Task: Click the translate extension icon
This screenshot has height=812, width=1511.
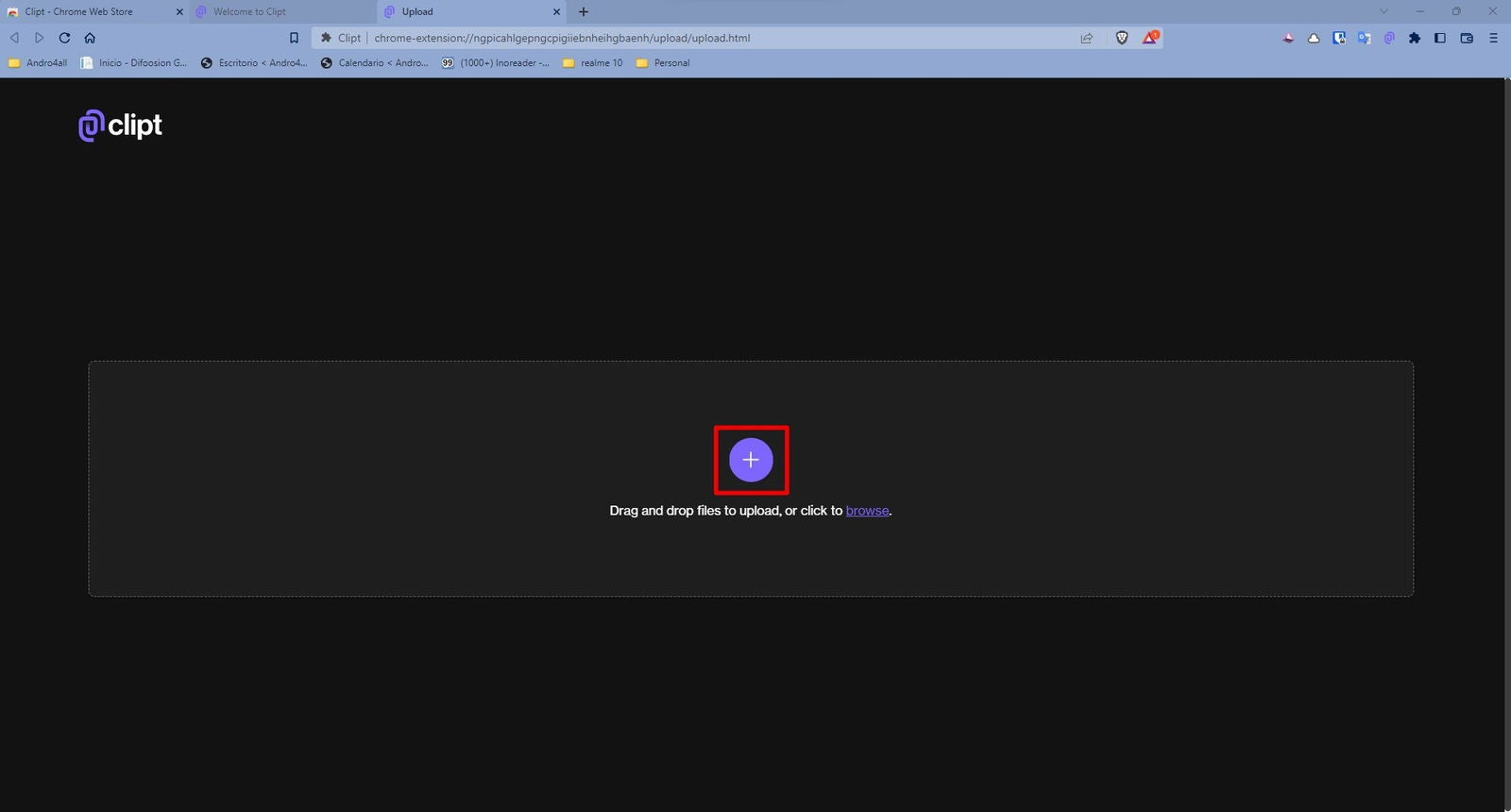Action: pos(1364,38)
